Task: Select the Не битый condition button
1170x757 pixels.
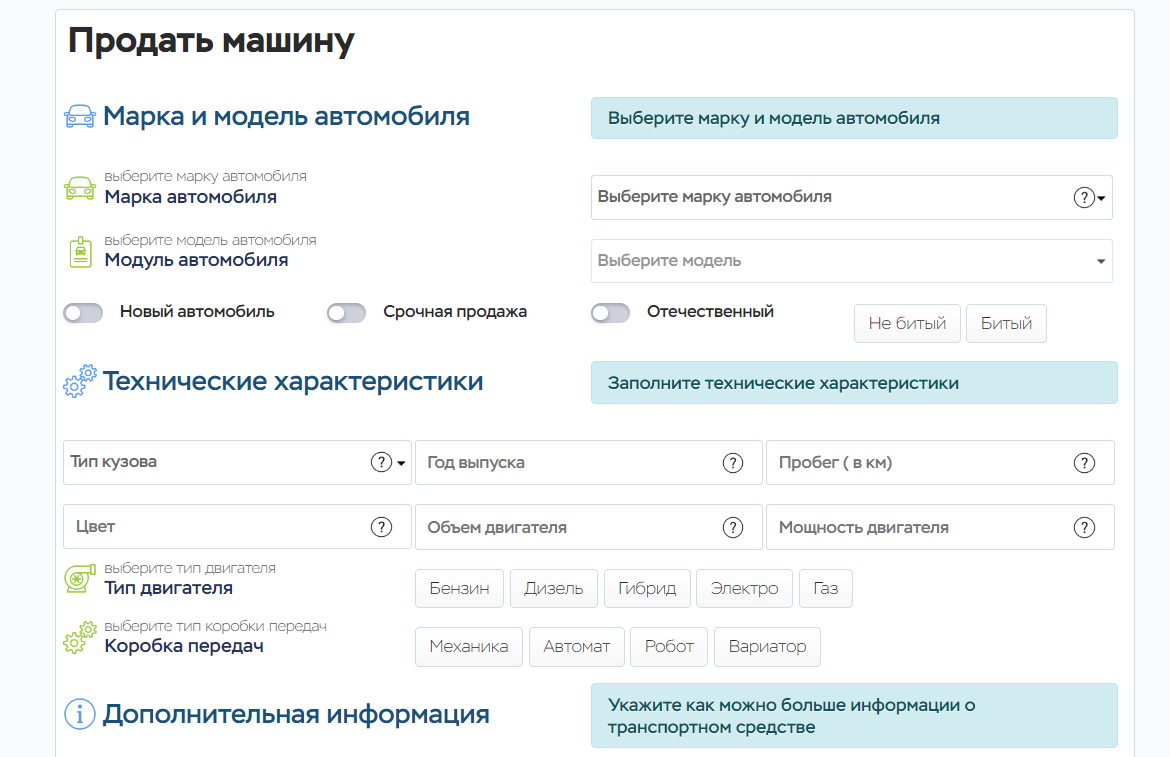Action: tap(907, 324)
